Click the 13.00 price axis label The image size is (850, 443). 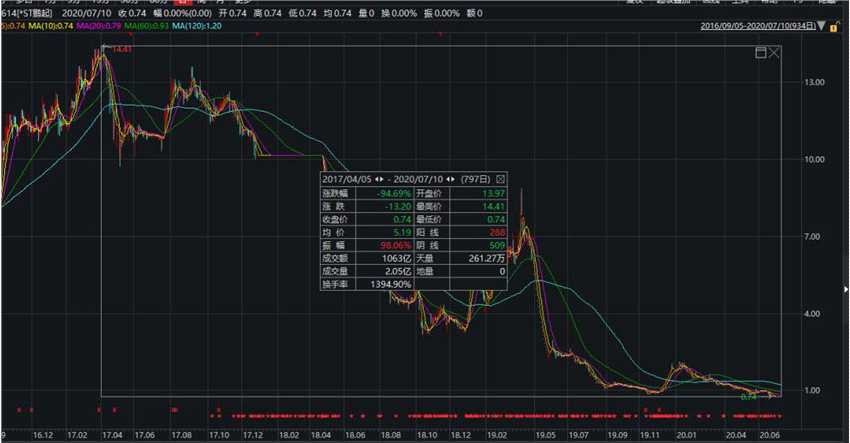[x=813, y=82]
